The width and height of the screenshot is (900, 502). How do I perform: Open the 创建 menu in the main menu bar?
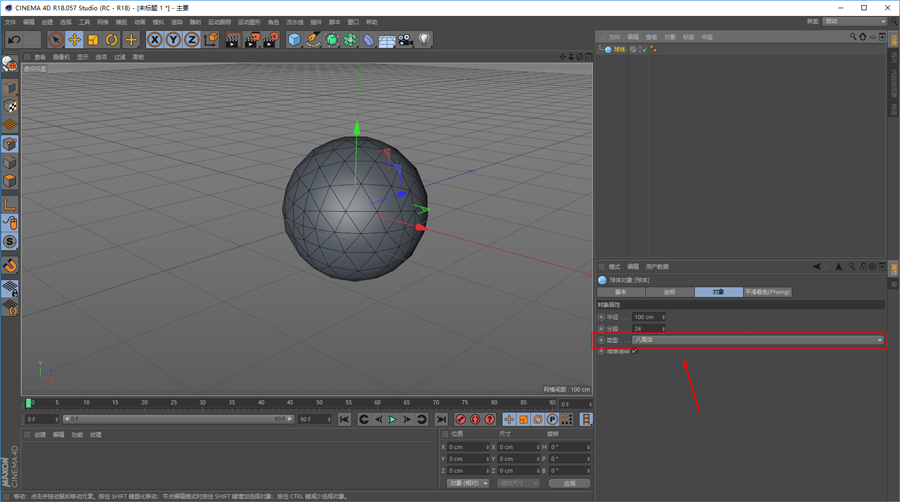tap(47, 22)
